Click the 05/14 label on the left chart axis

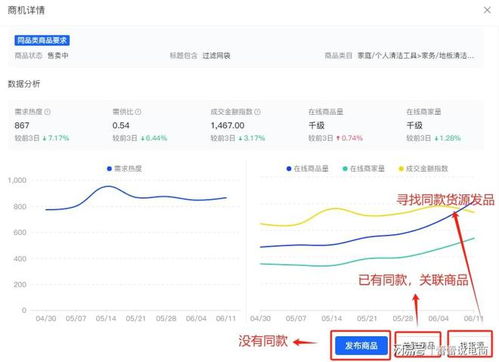(106, 319)
